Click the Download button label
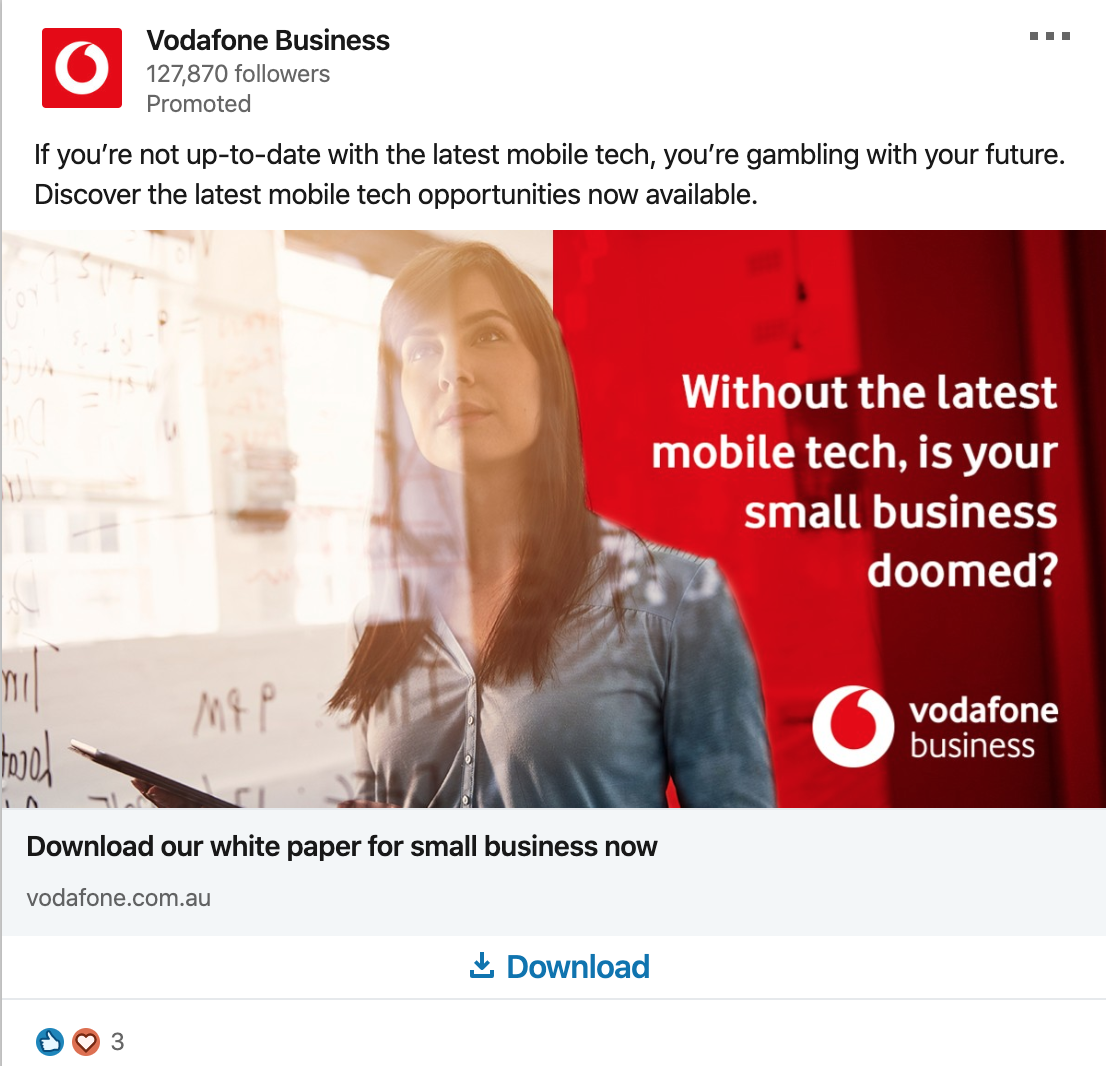 click(578, 967)
